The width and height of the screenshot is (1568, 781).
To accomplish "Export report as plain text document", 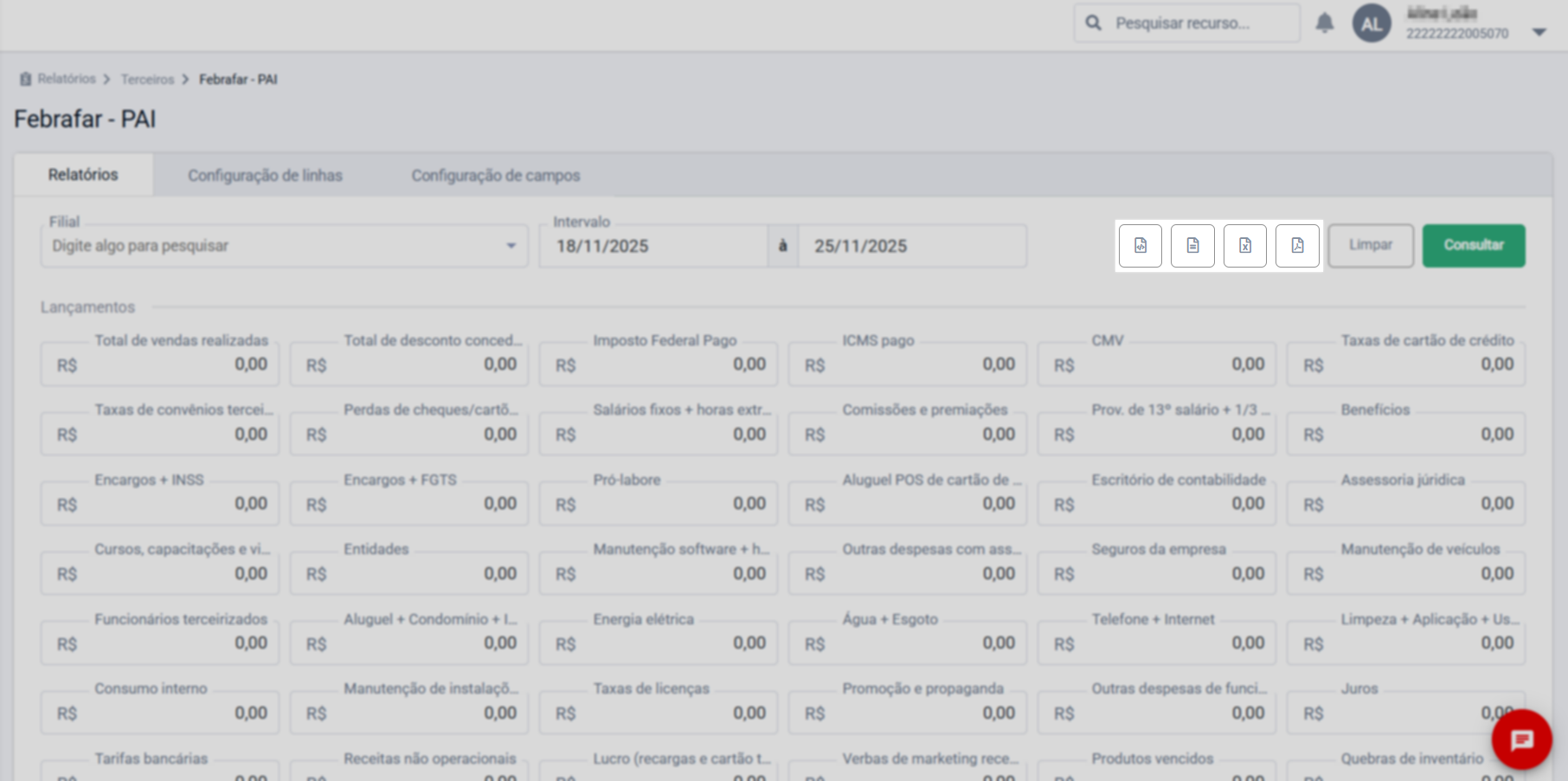I will click(x=1192, y=246).
